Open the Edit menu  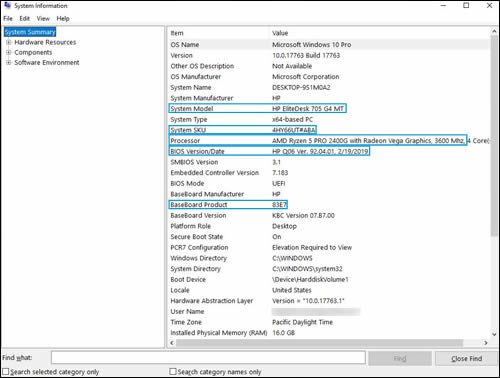tap(24, 19)
